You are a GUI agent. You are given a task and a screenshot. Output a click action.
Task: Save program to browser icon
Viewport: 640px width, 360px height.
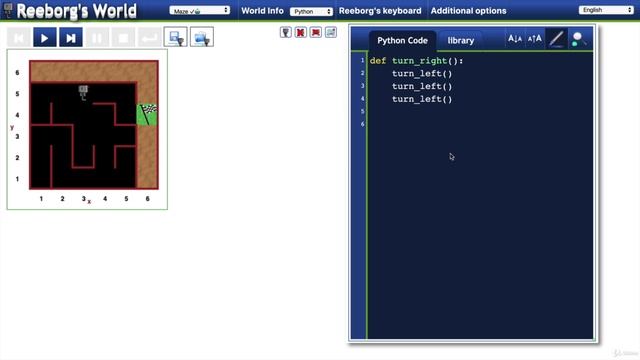(176, 38)
